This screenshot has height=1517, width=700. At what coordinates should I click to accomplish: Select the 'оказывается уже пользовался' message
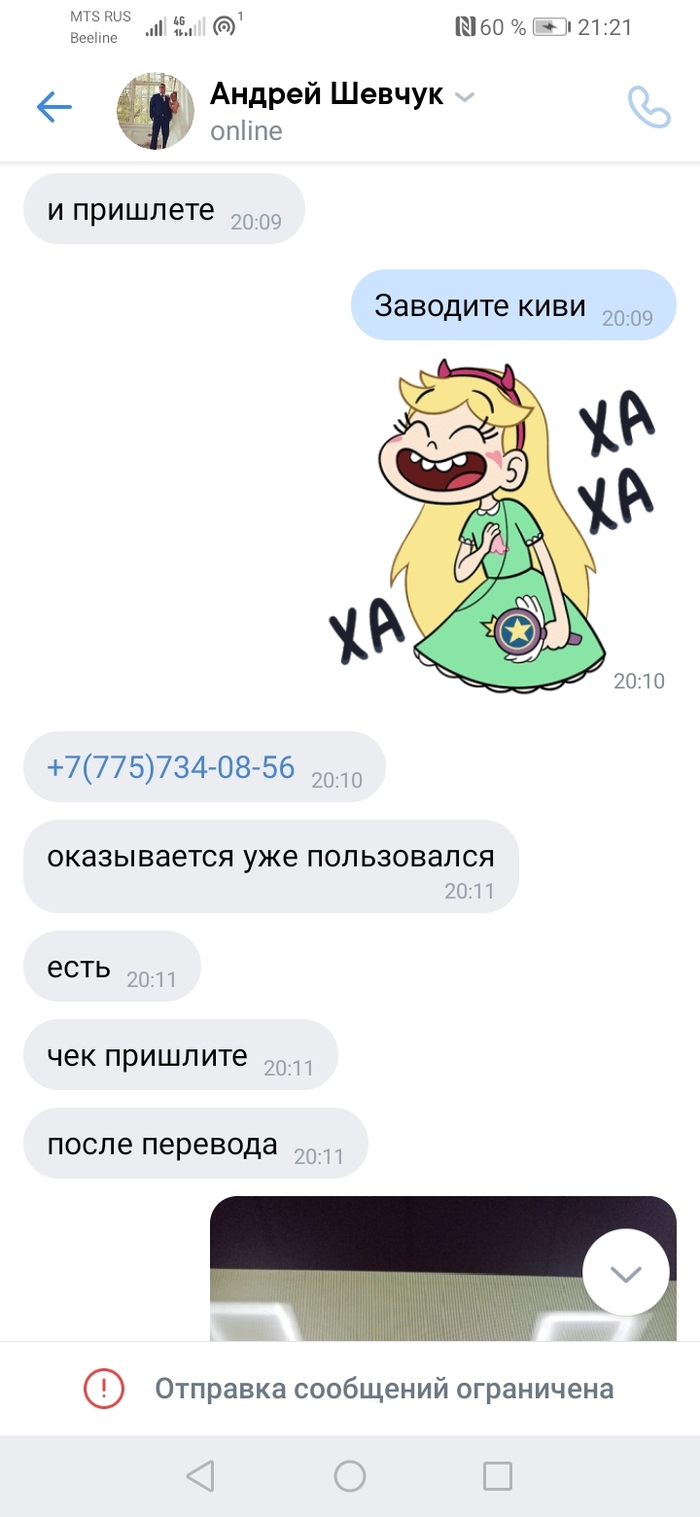tap(271, 866)
